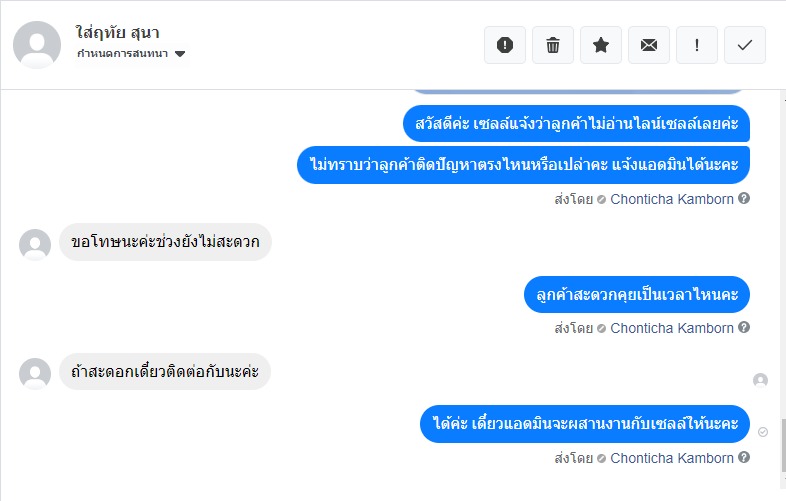This screenshot has width=786, height=501.
Task: Click the exclamation priority icon
Action: pyautogui.click(x=697, y=45)
